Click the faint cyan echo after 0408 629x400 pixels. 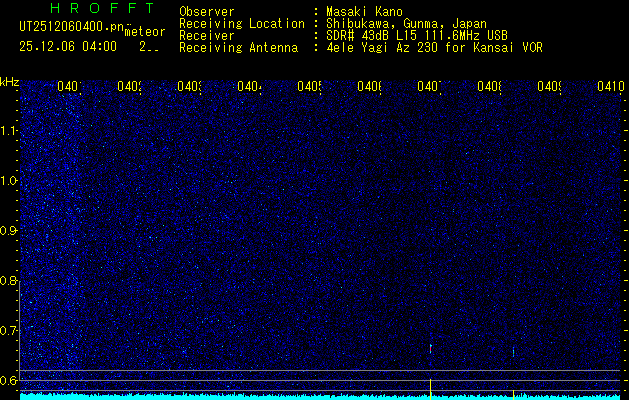click(513, 352)
